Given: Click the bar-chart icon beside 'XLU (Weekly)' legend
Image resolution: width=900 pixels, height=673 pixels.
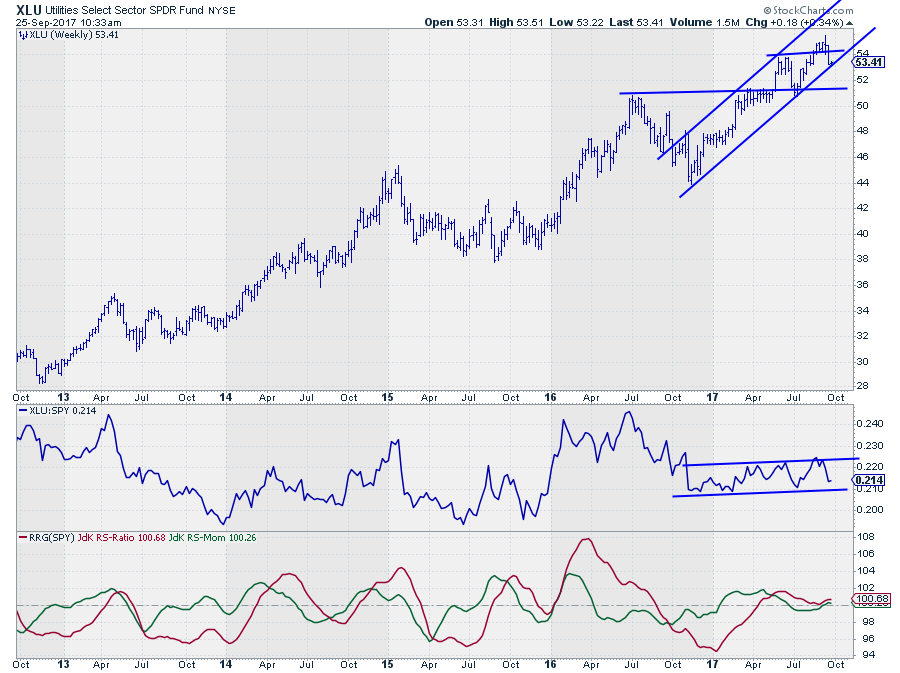Looking at the screenshot, I should pyautogui.click(x=23, y=35).
